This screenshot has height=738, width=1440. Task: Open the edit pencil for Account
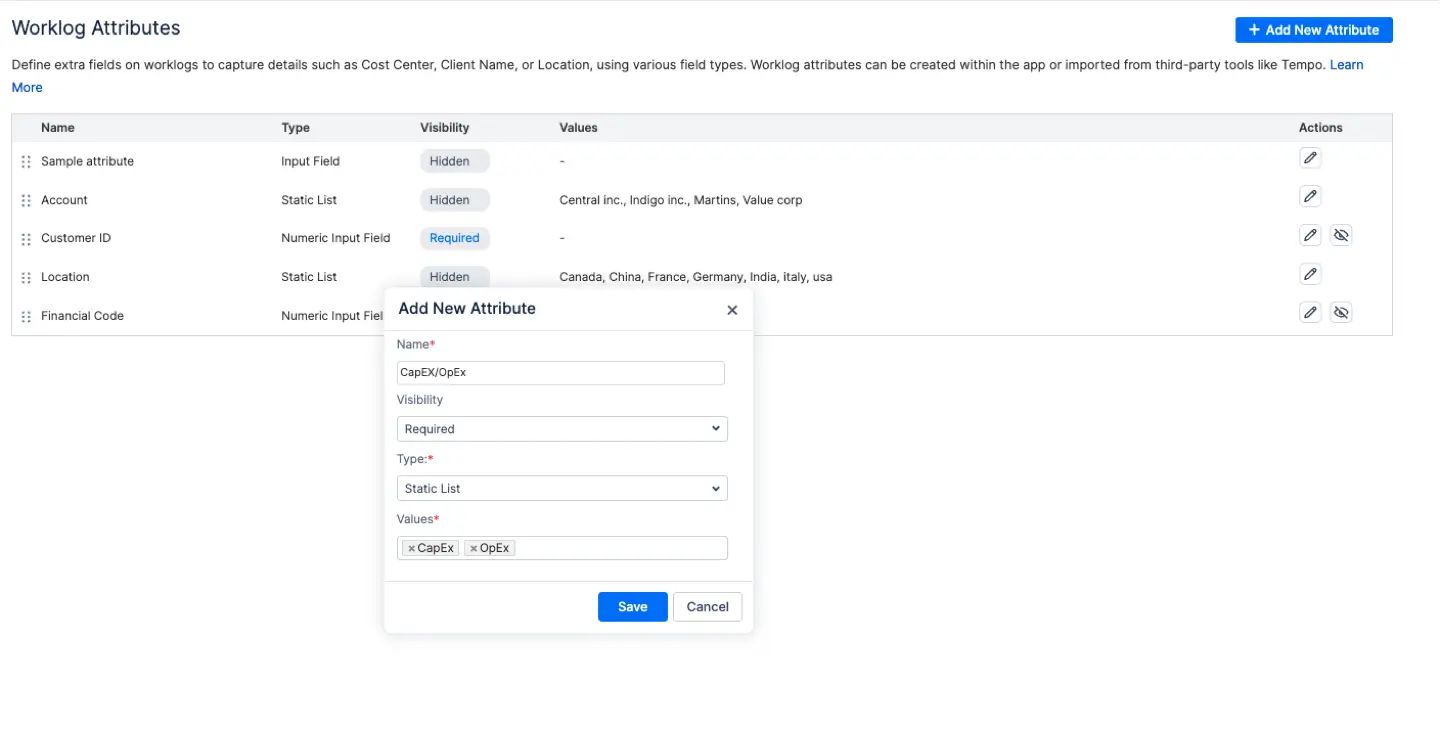click(x=1310, y=195)
